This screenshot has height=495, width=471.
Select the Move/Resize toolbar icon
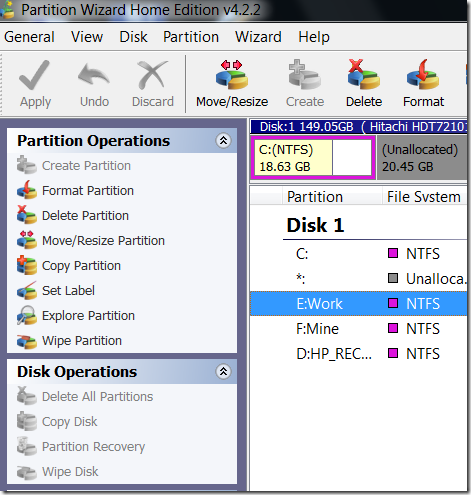[232, 75]
